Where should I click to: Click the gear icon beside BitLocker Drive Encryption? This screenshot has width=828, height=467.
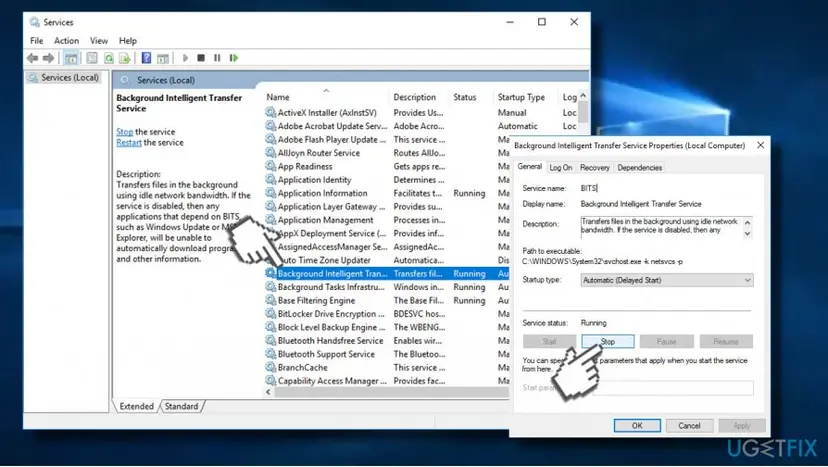coord(270,314)
